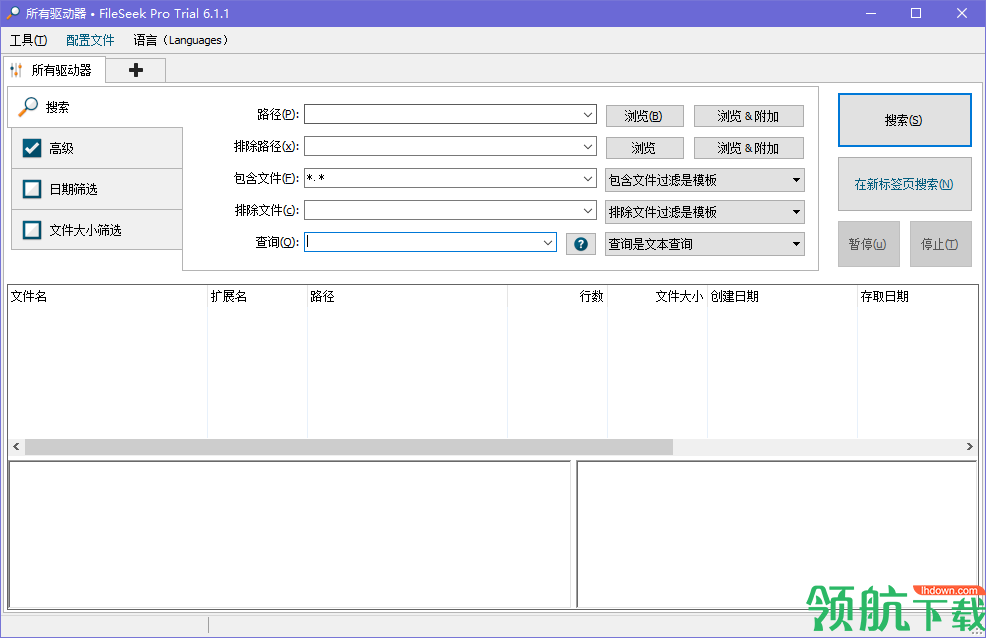The height and width of the screenshot is (638, 986).
Task: Open the 配置文件 menu
Action: pos(90,40)
